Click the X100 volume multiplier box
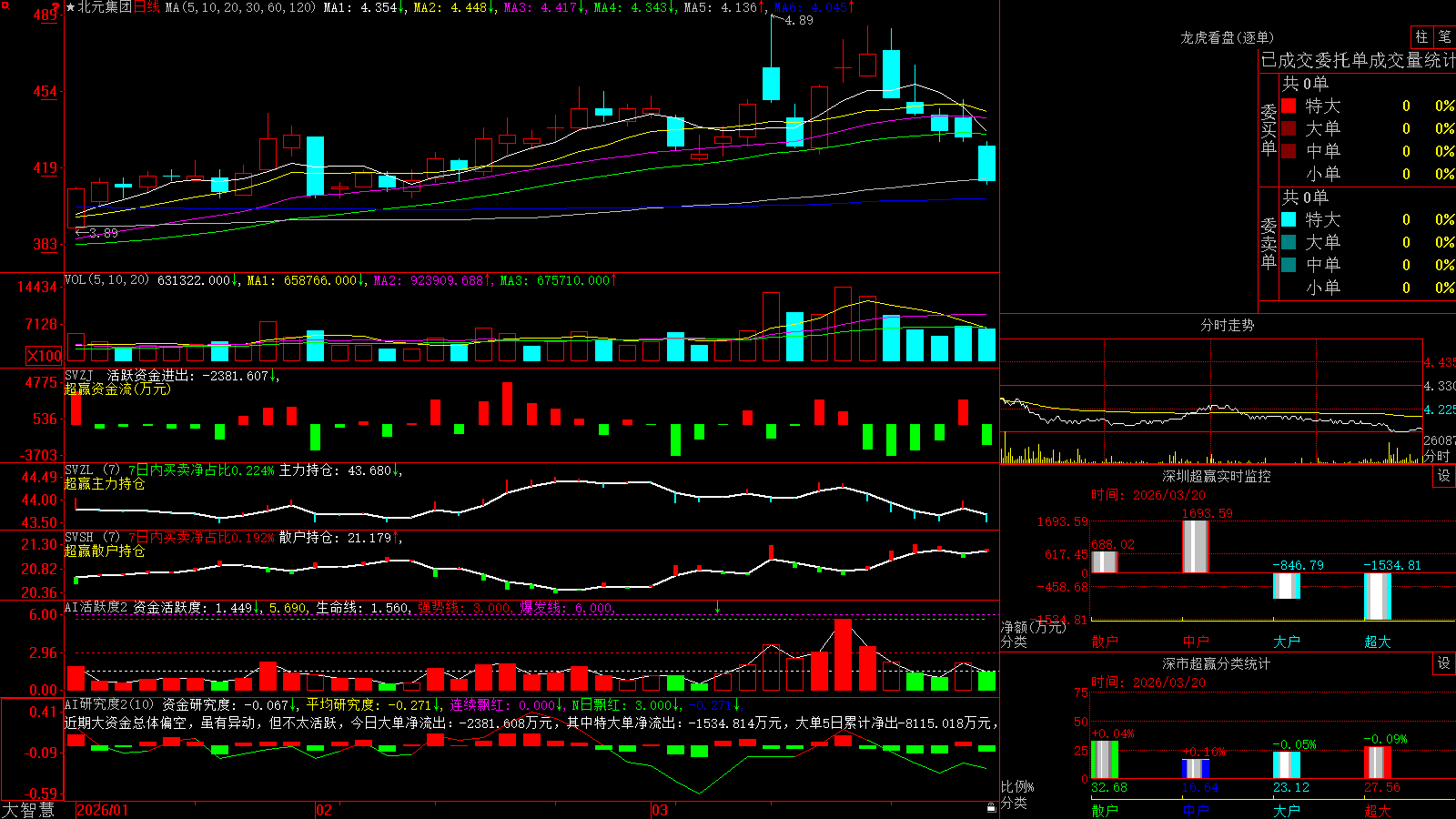The width and height of the screenshot is (1456, 819). click(x=44, y=356)
